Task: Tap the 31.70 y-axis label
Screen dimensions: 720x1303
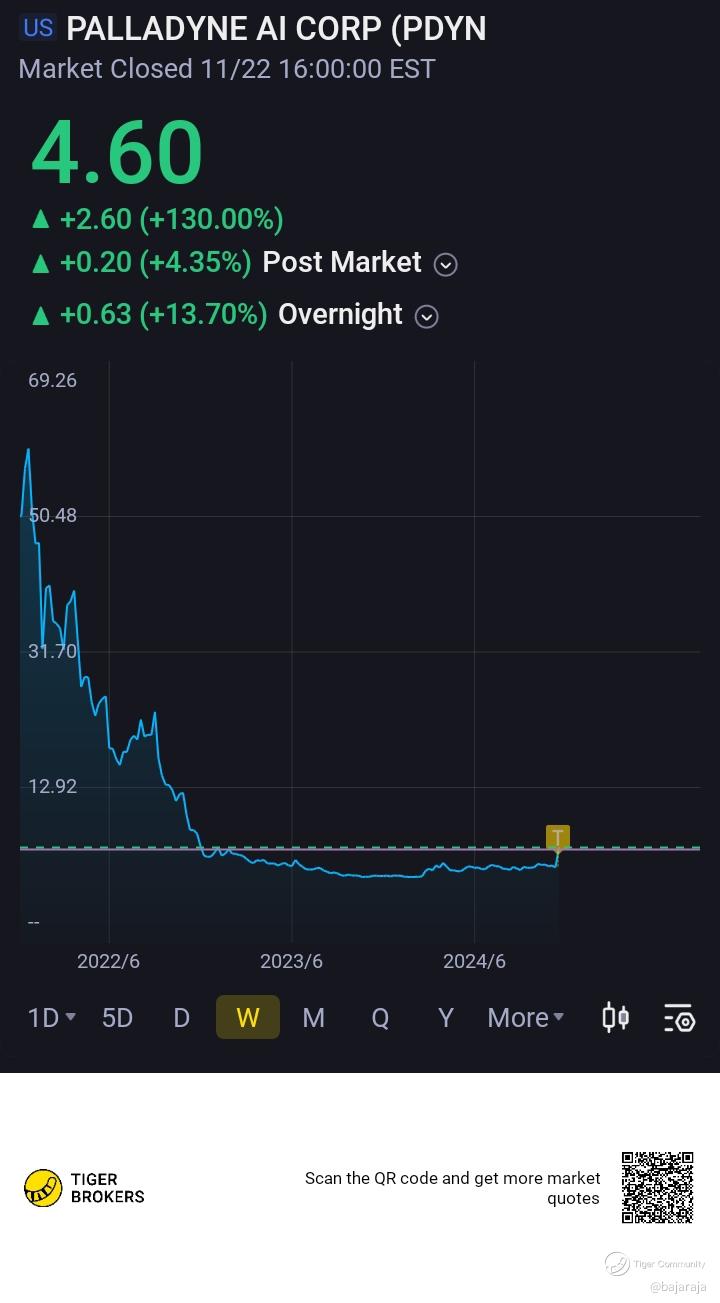Action: point(52,651)
